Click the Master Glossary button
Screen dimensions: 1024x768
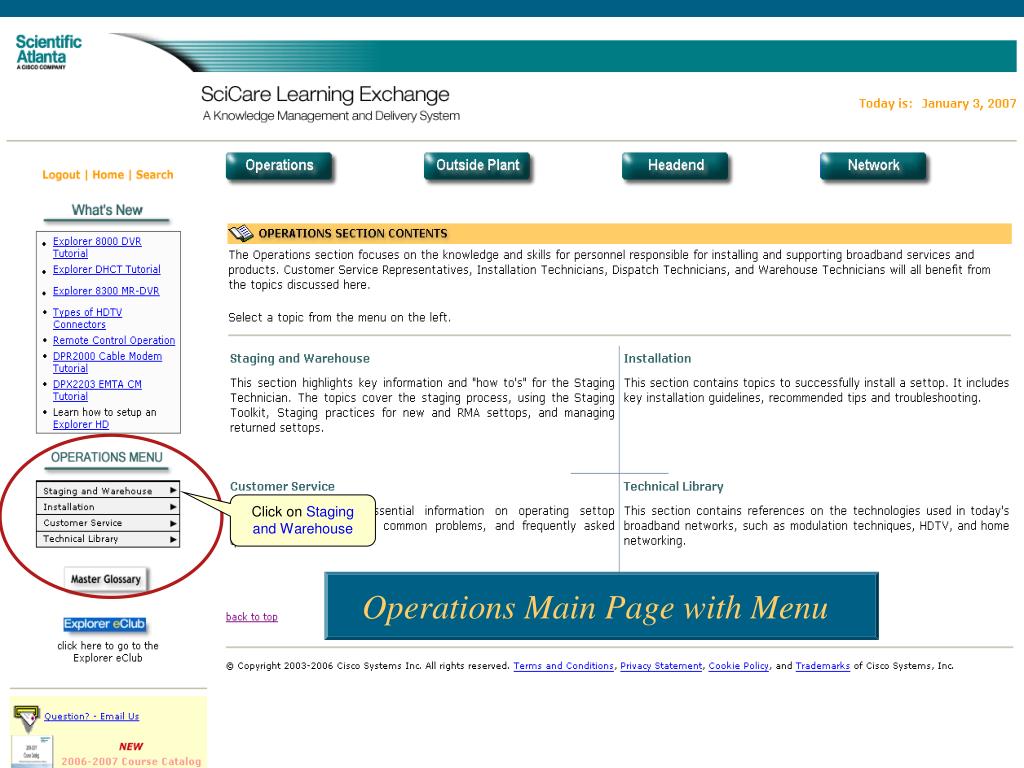(106, 579)
